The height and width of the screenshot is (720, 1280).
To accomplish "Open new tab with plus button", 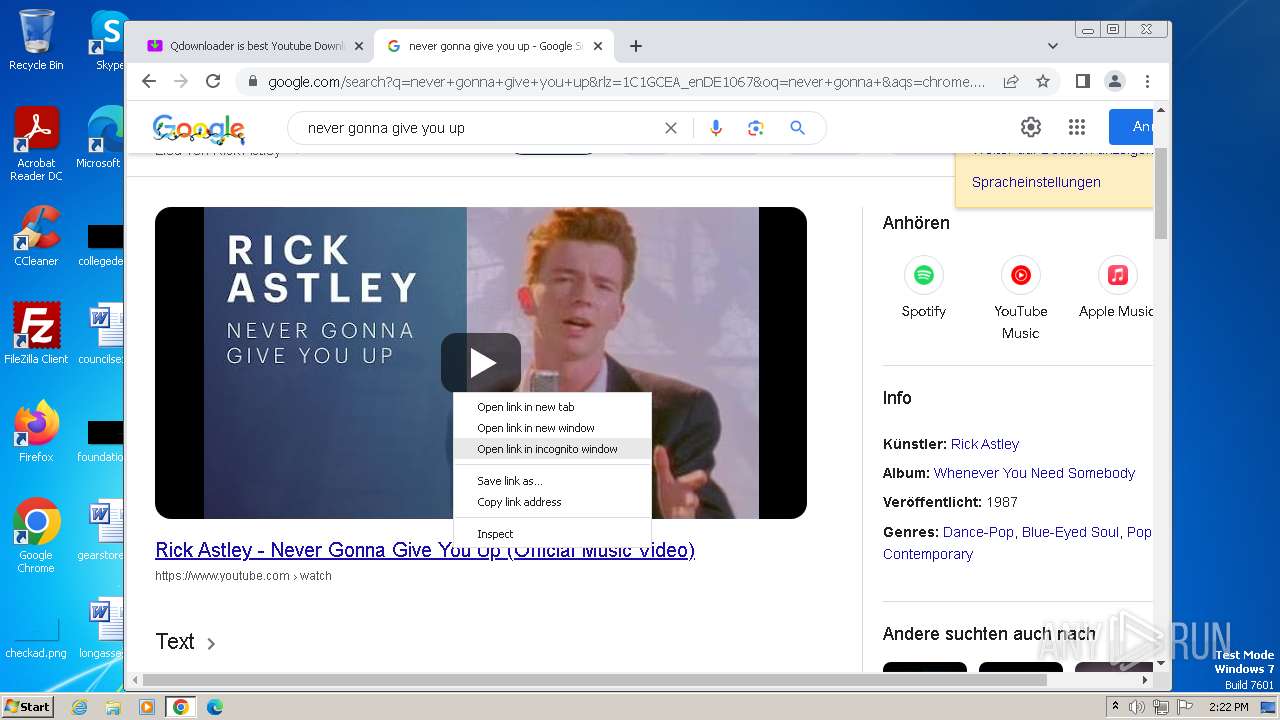I will tap(636, 46).
